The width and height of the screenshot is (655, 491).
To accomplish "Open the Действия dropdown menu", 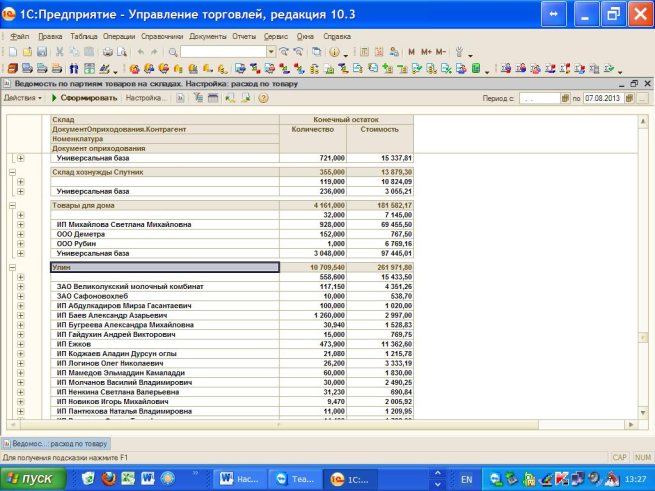I will pos(23,98).
